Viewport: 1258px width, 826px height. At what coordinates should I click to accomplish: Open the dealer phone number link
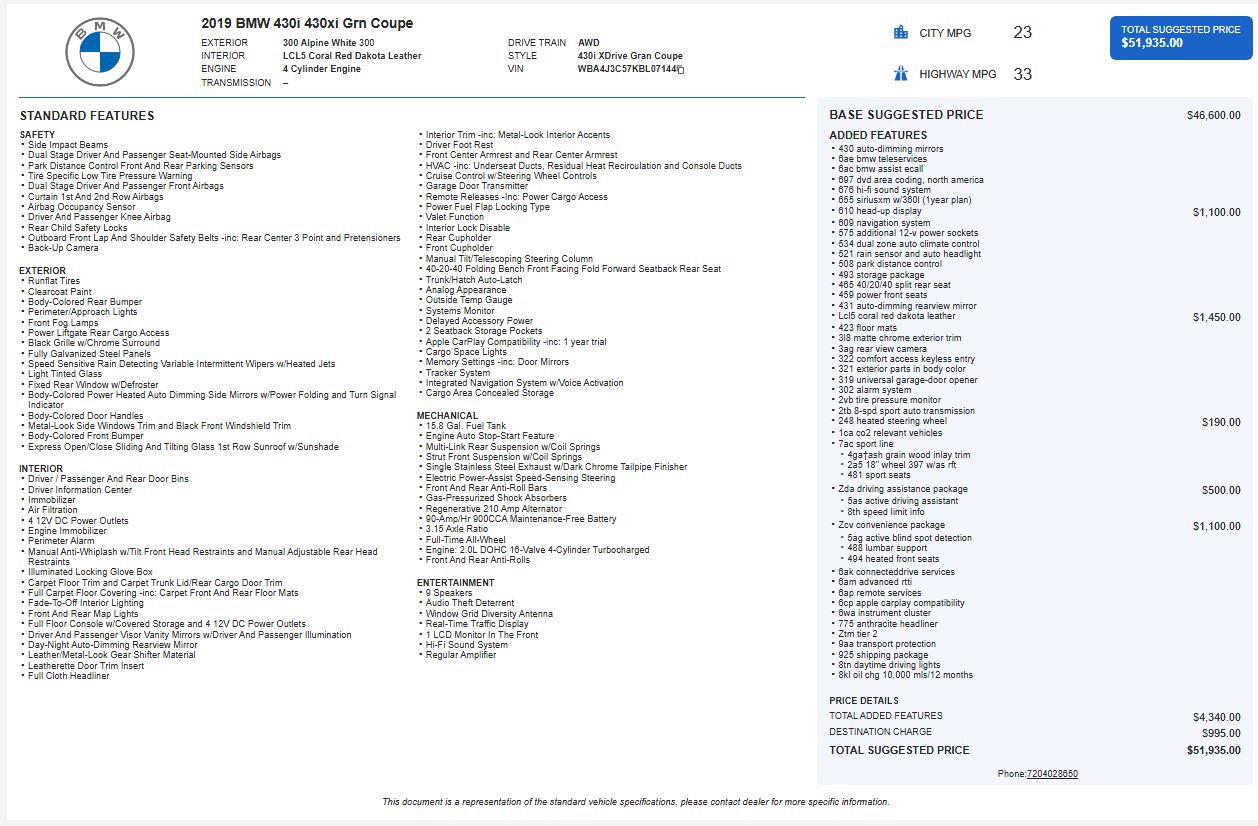pos(1052,774)
